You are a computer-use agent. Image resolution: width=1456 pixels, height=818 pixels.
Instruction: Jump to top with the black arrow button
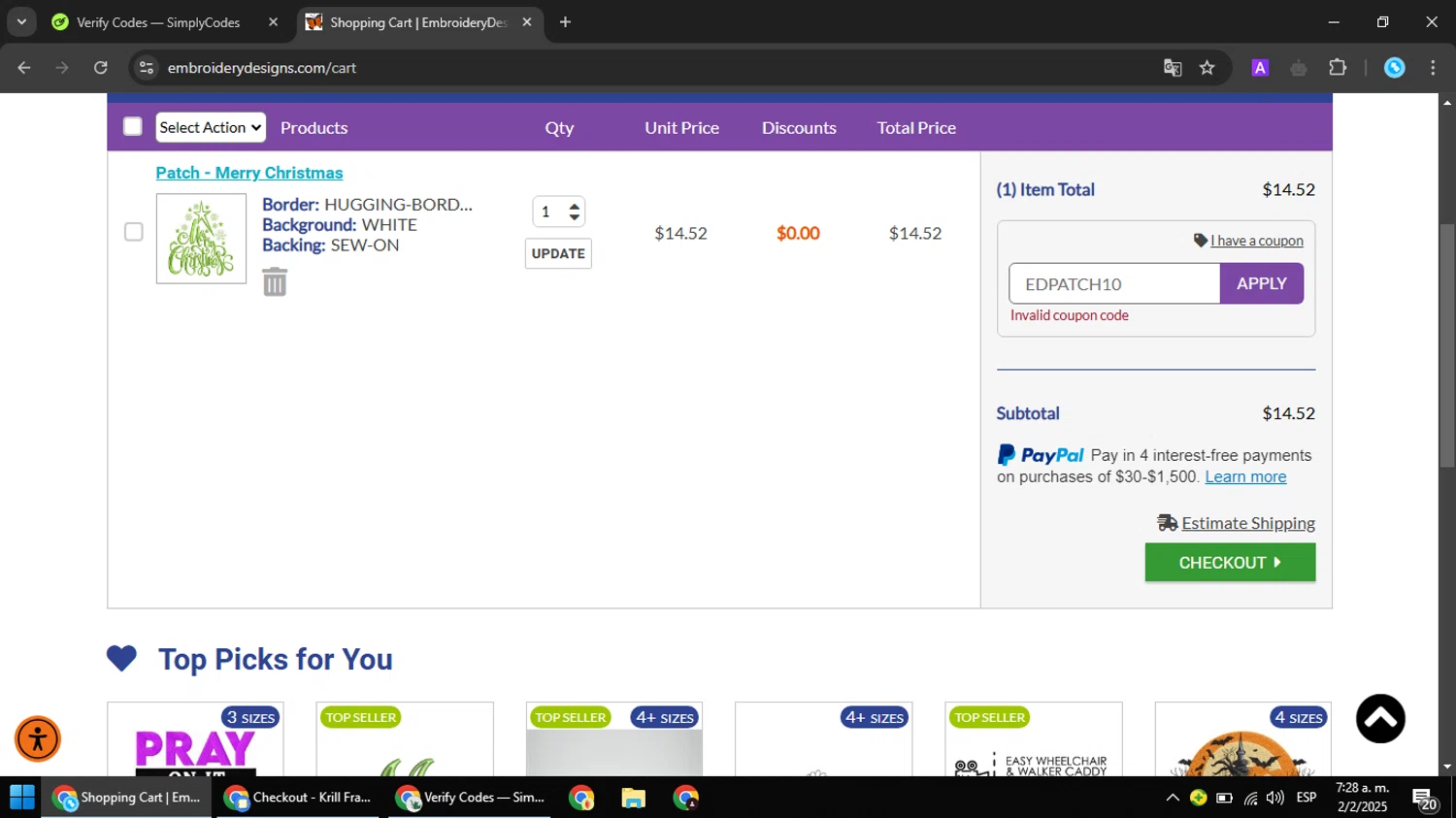pyautogui.click(x=1380, y=719)
